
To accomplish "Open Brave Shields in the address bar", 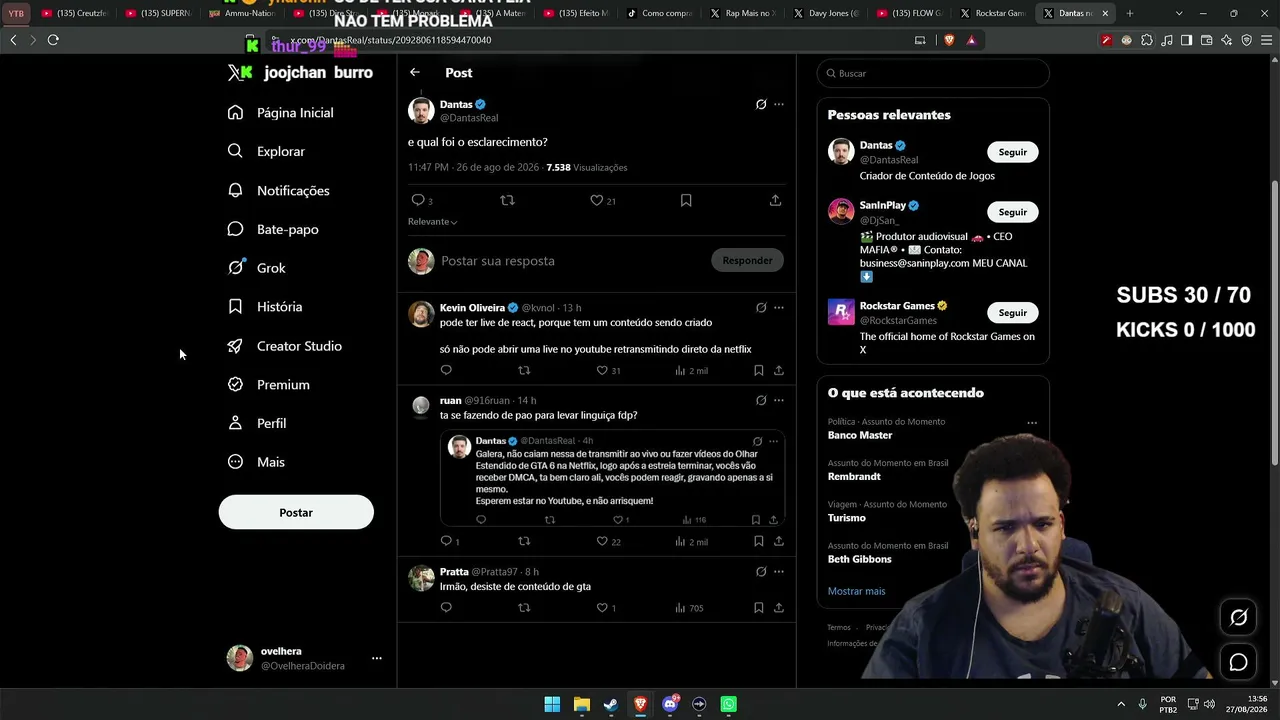I will 949,40.
